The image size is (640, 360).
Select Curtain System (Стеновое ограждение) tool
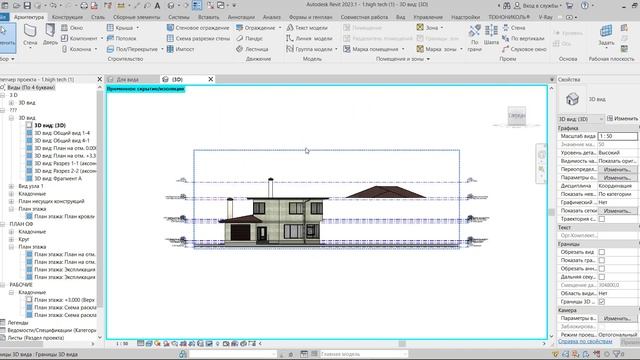pos(198,28)
